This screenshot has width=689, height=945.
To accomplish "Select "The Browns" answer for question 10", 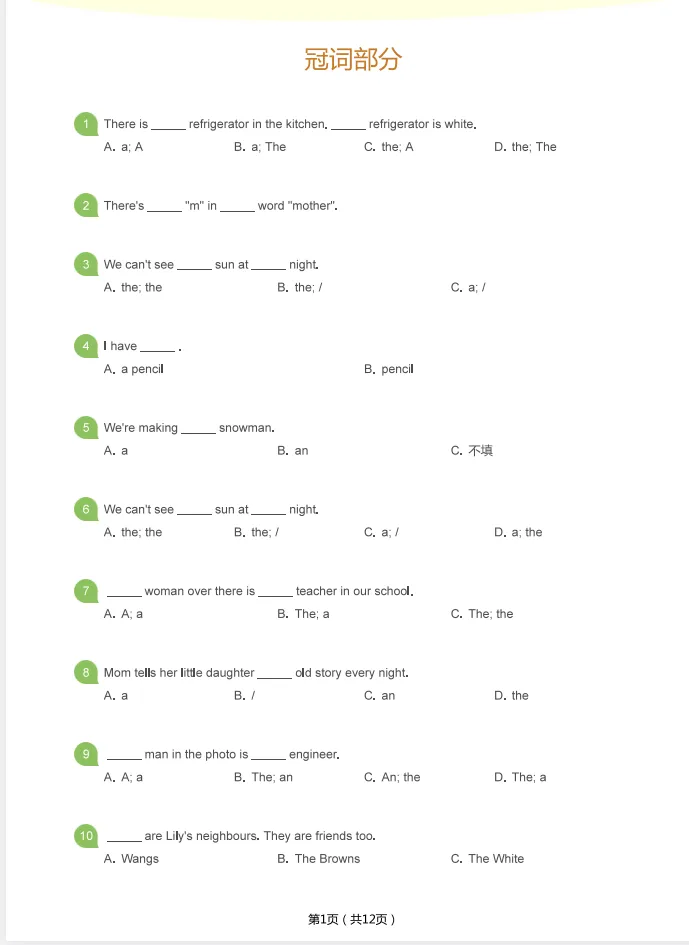I will click(x=318, y=859).
